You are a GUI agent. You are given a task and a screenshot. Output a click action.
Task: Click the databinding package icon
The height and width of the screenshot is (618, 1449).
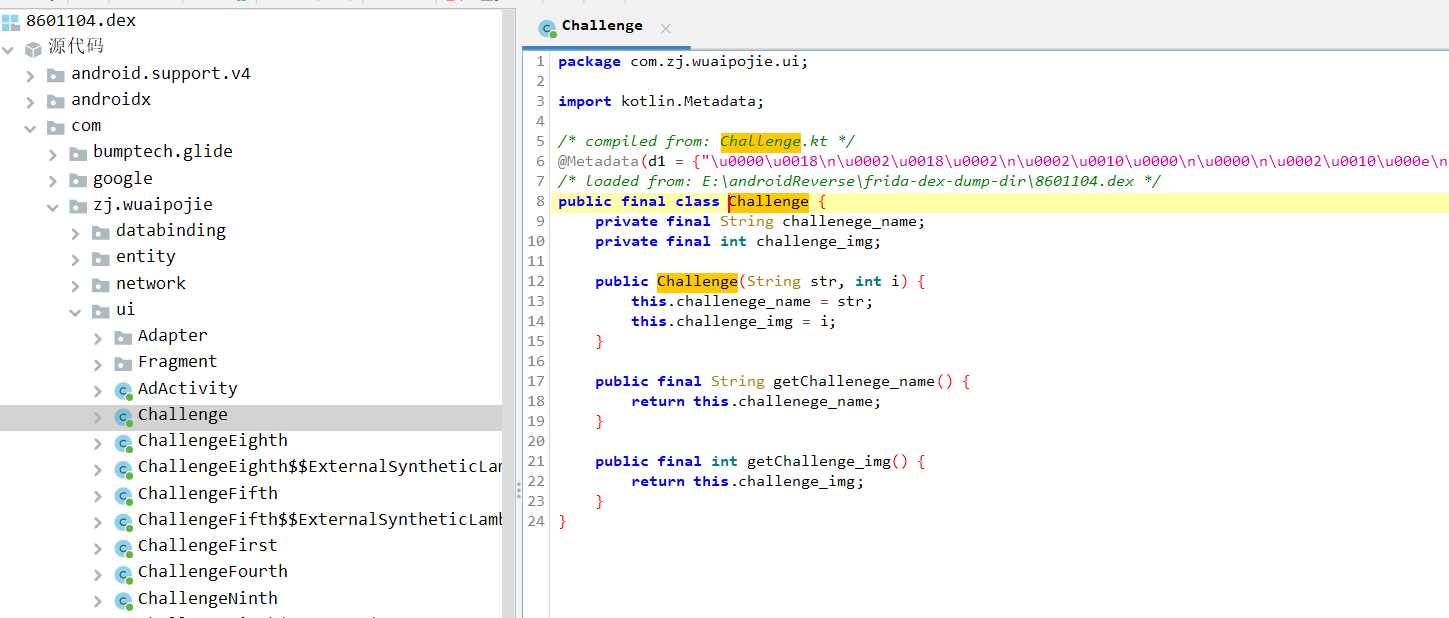pos(101,232)
